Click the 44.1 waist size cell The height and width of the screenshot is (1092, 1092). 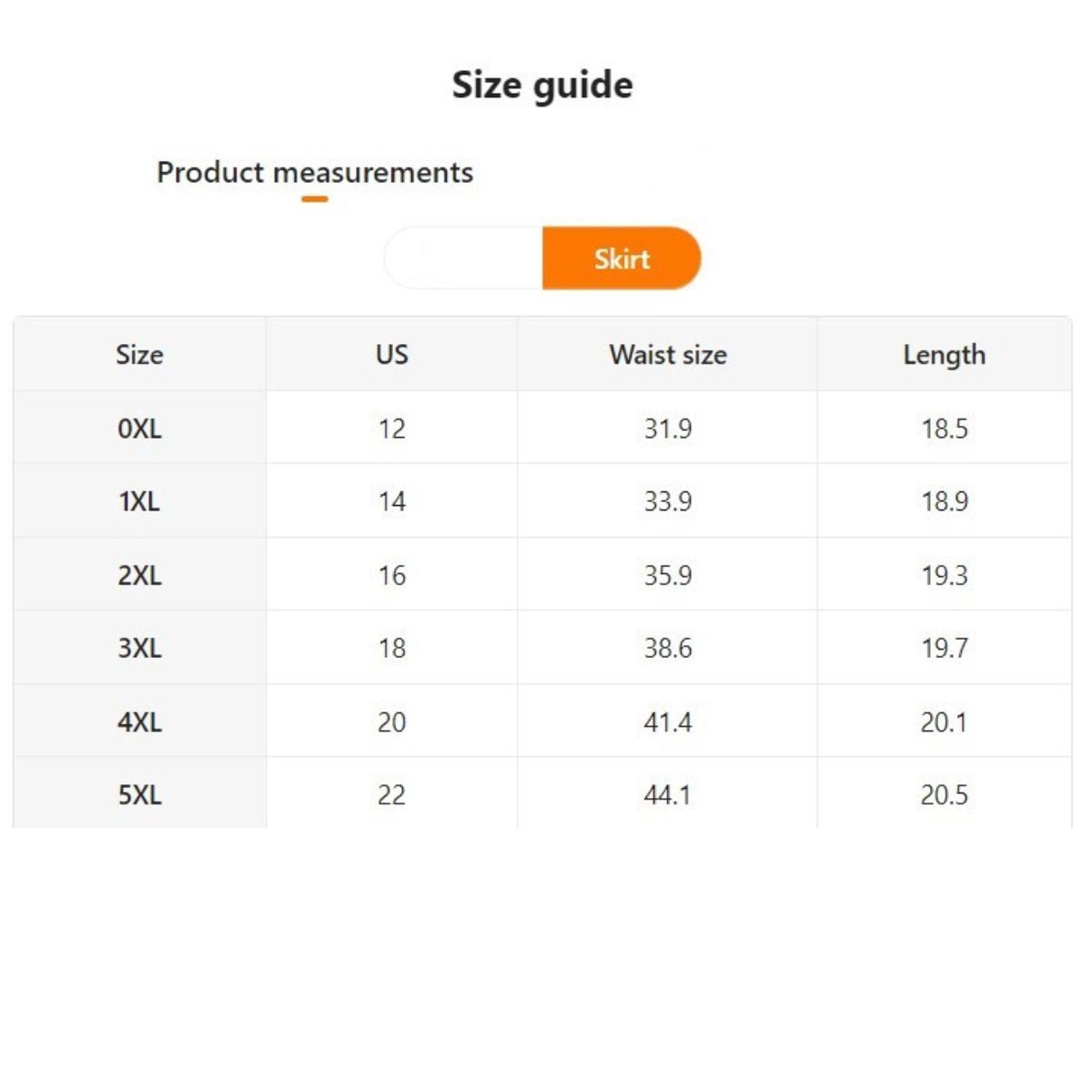click(x=667, y=794)
